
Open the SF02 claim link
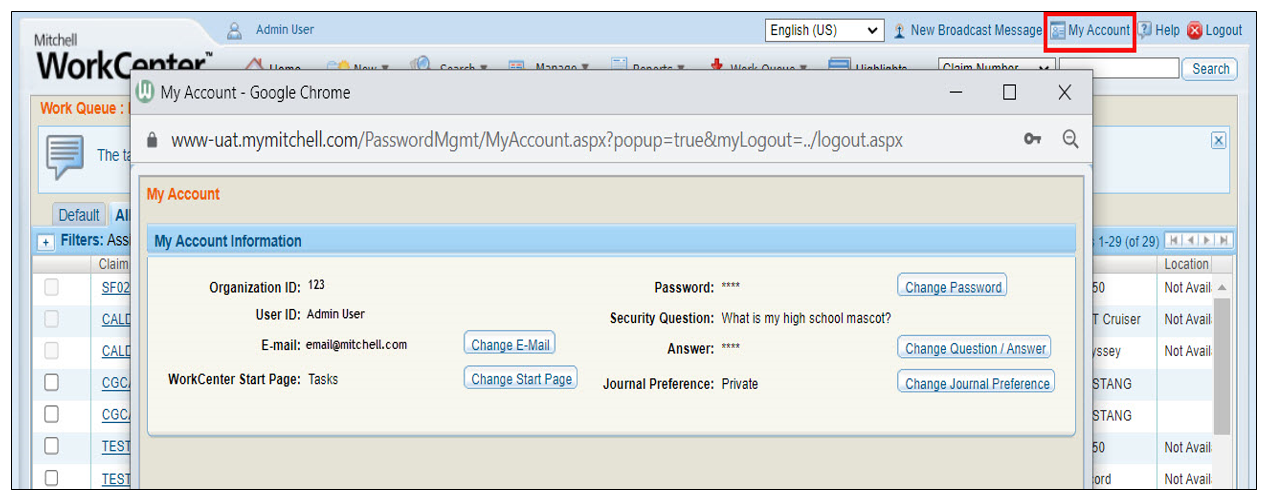tap(116, 287)
